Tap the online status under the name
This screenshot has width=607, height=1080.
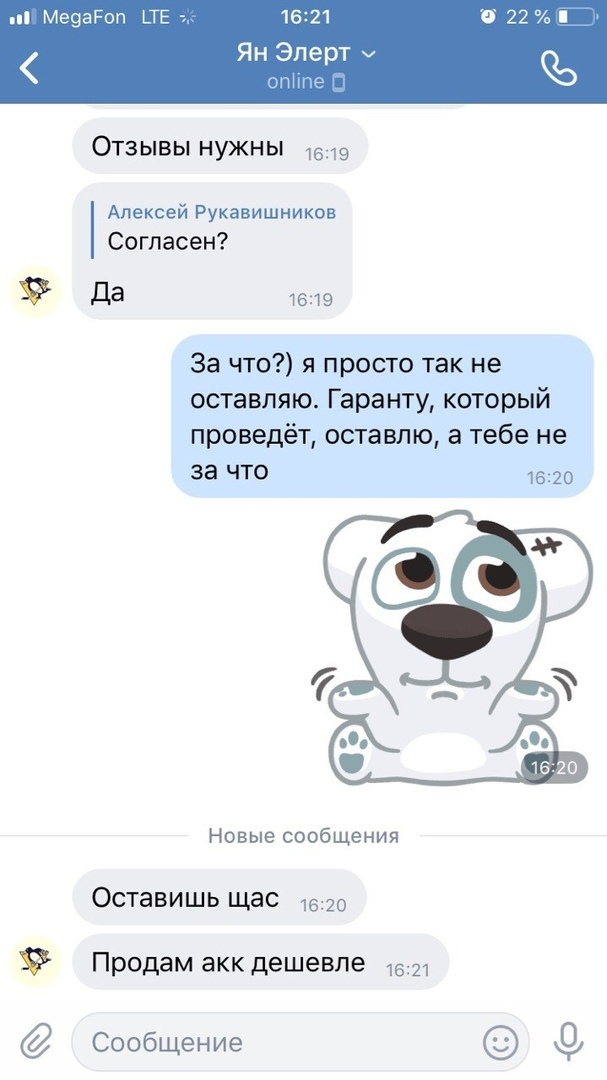point(305,82)
